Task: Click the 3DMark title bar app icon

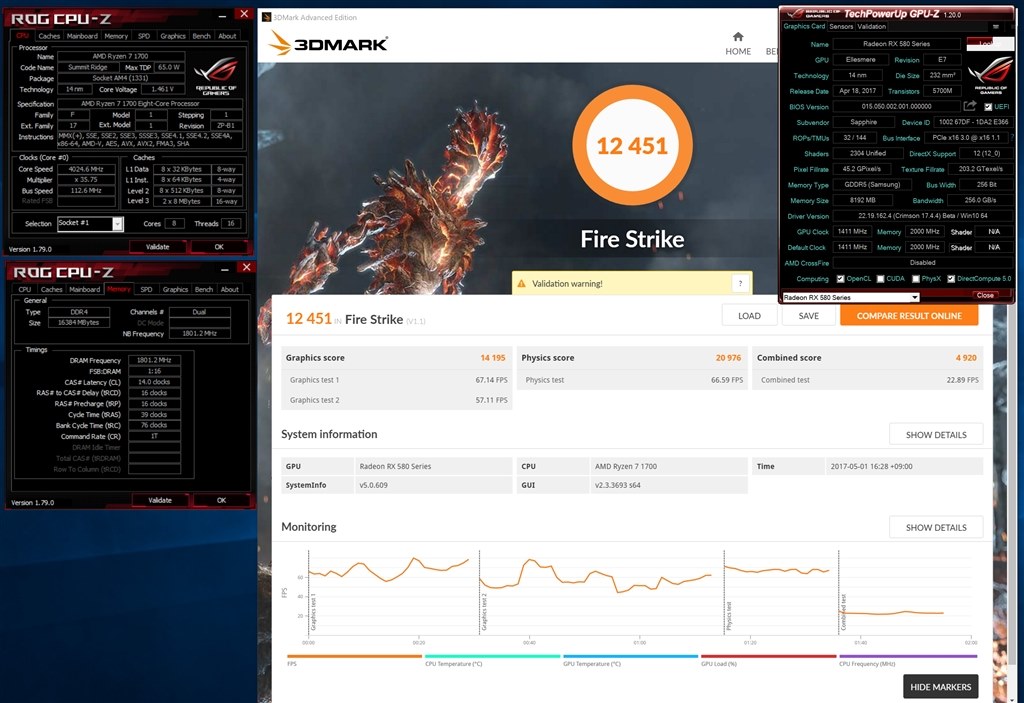Action: [266, 17]
